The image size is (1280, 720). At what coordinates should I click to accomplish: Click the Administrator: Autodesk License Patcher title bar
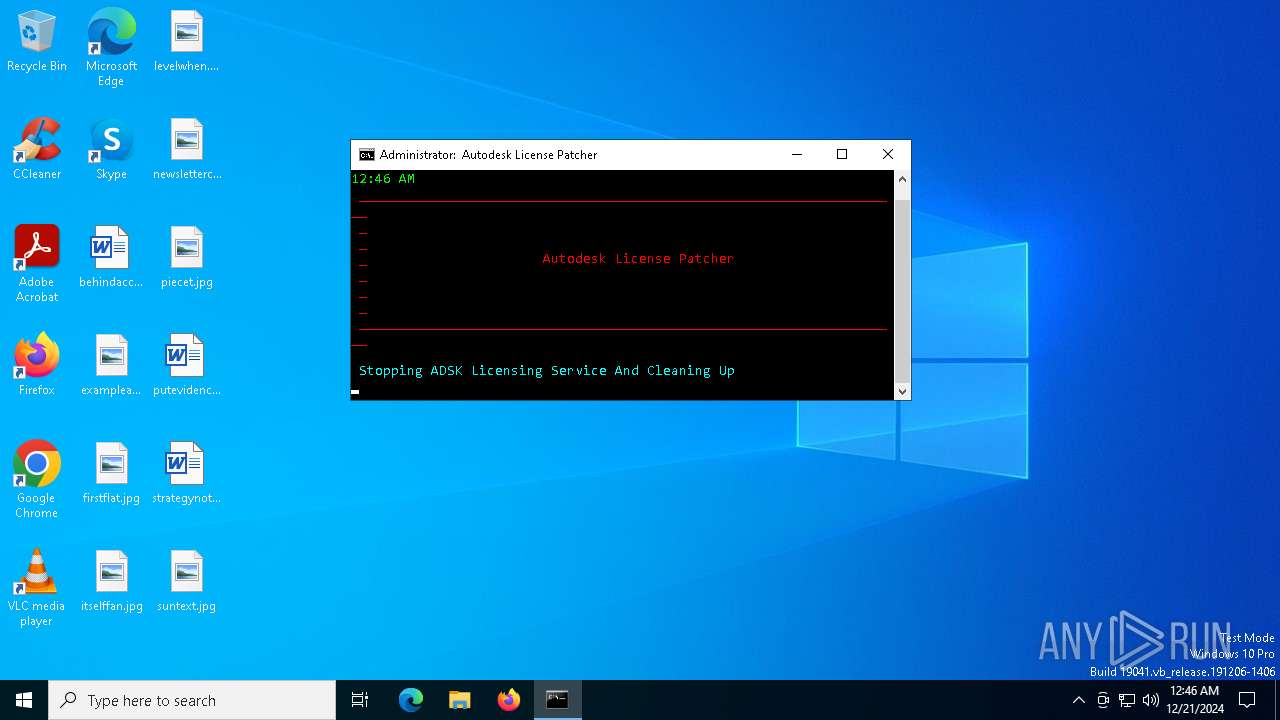[563, 155]
